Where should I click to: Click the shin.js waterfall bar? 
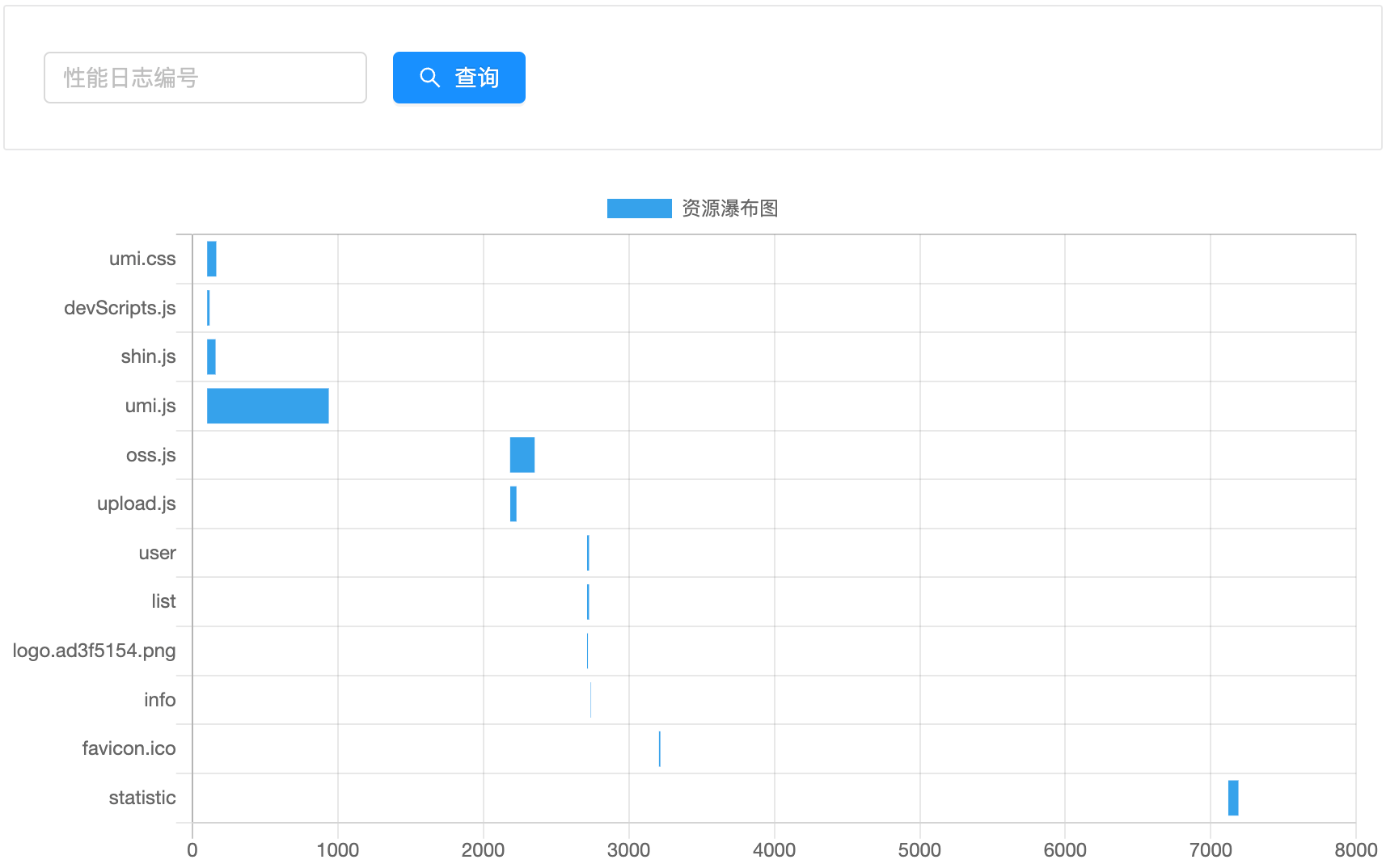click(x=211, y=357)
